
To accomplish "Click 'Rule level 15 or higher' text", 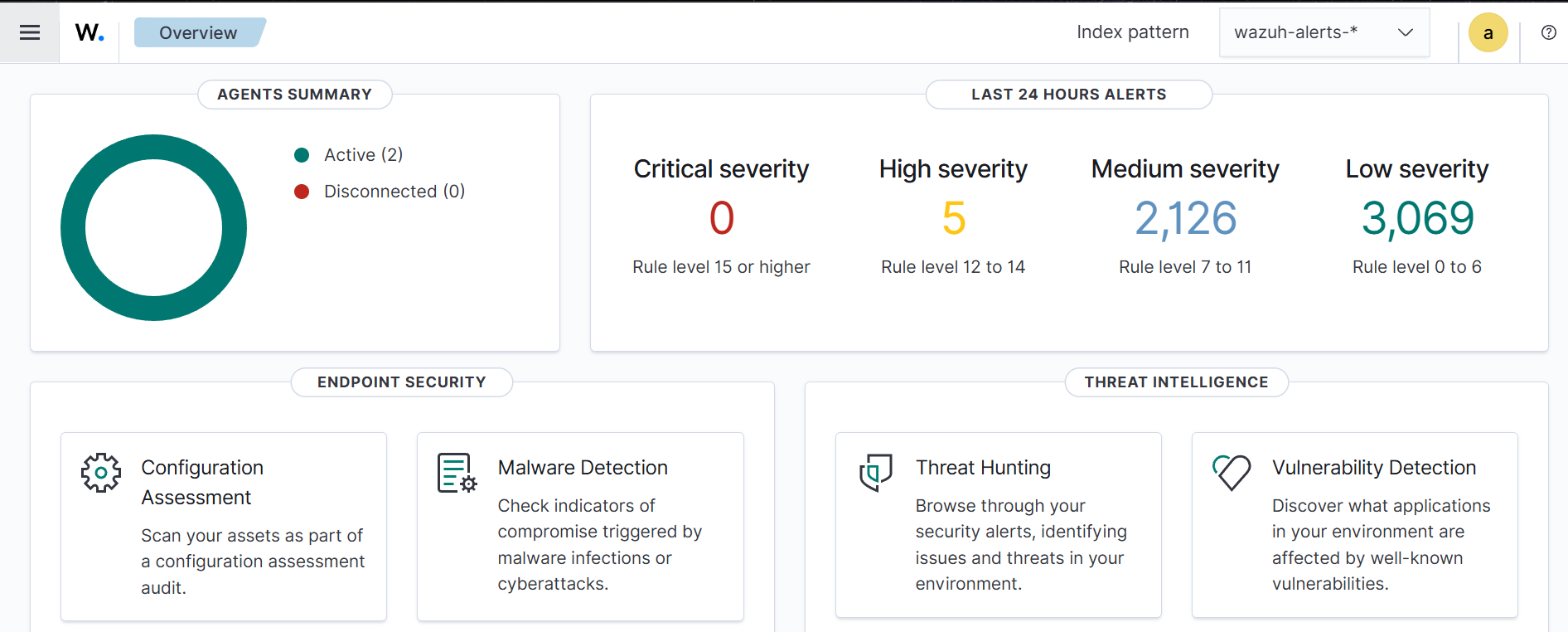I will pyautogui.click(x=721, y=267).
